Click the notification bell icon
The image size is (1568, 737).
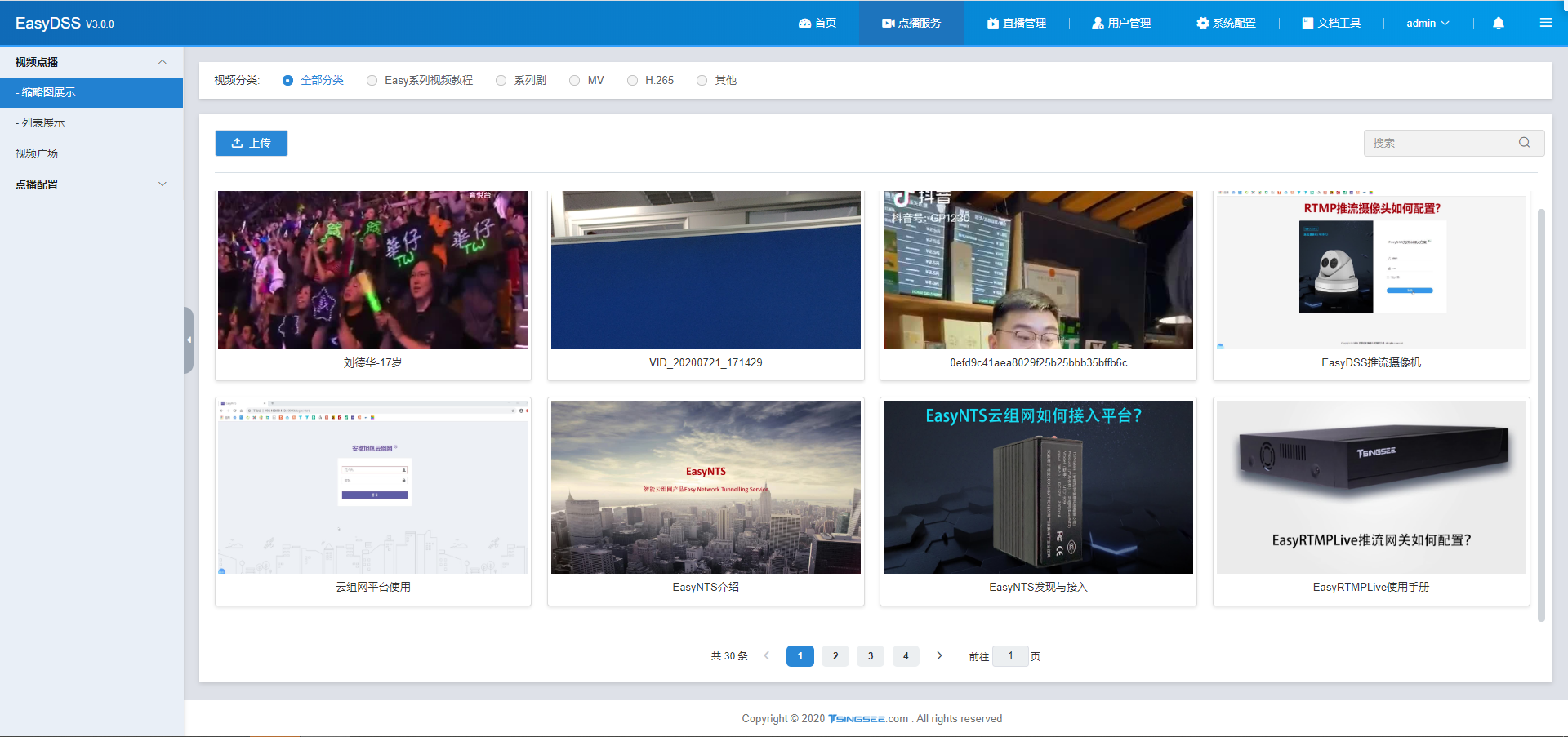[x=1498, y=23]
